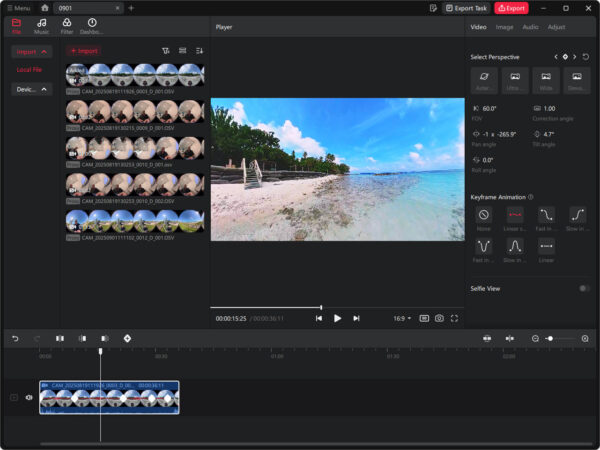
Task: Go to the home screen icon
Action: click(x=45, y=8)
